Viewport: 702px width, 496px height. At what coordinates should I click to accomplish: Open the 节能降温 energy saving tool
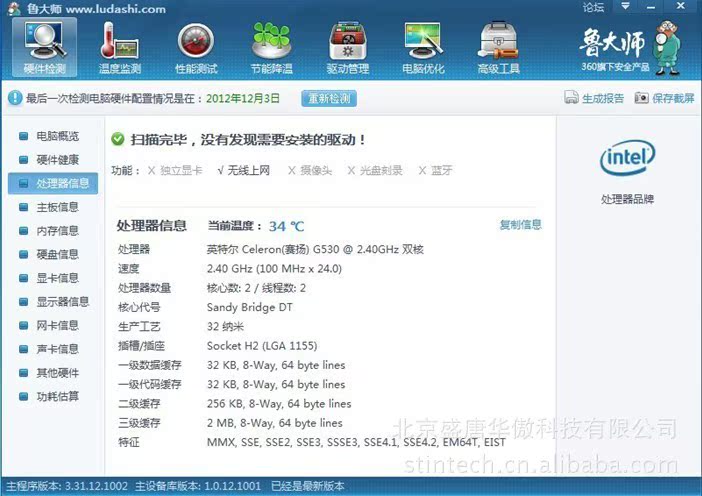tap(272, 47)
